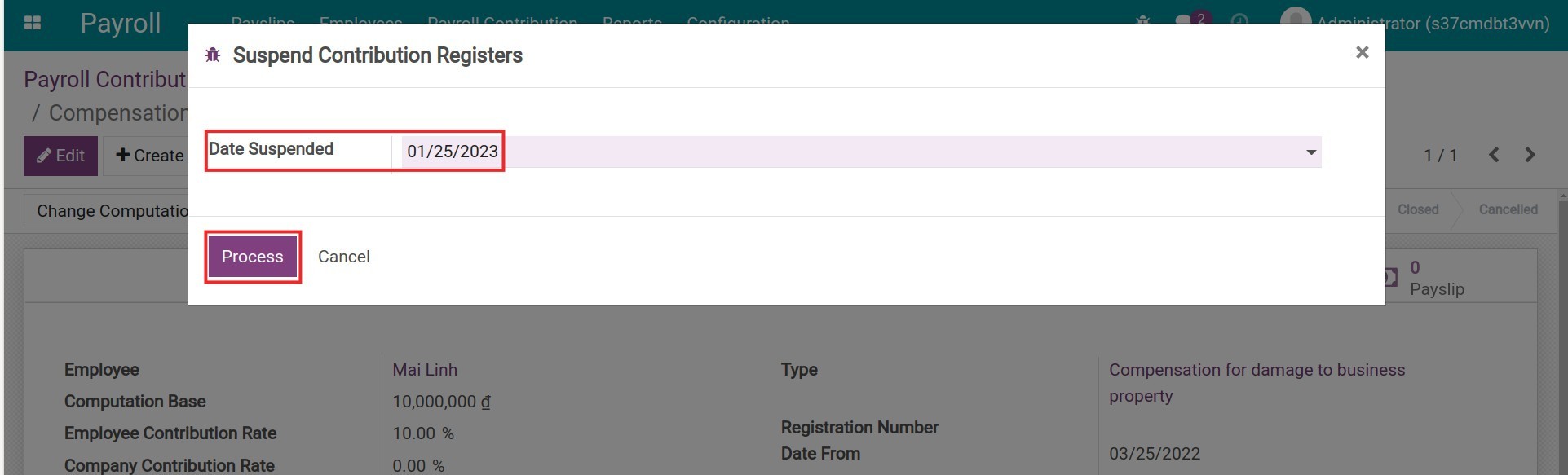Screen dimensions: 1568x475
Task: Click the Edit button with pencil icon
Action: [60, 156]
